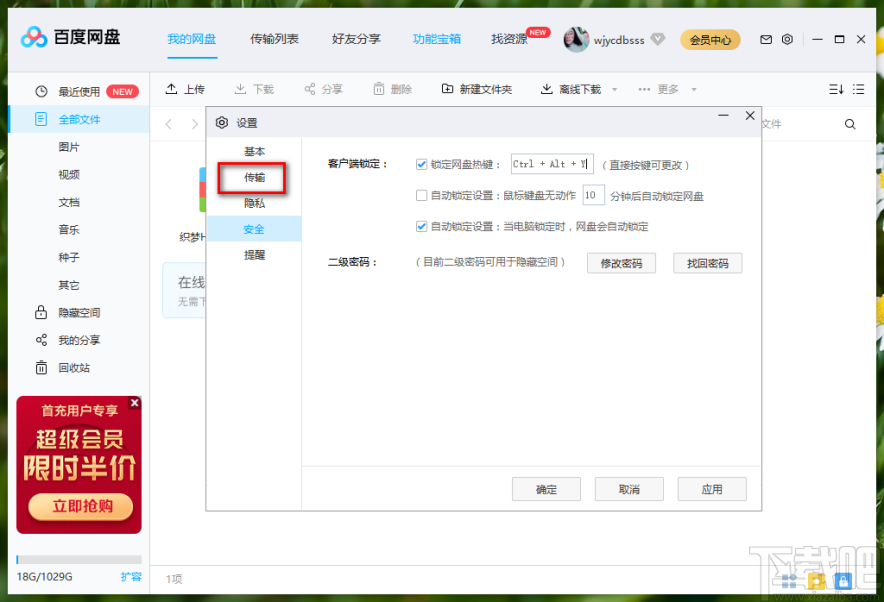Image resolution: width=884 pixels, height=602 pixels.
Task: Select Reminder (提醒) settings section
Action: [x=254, y=255]
